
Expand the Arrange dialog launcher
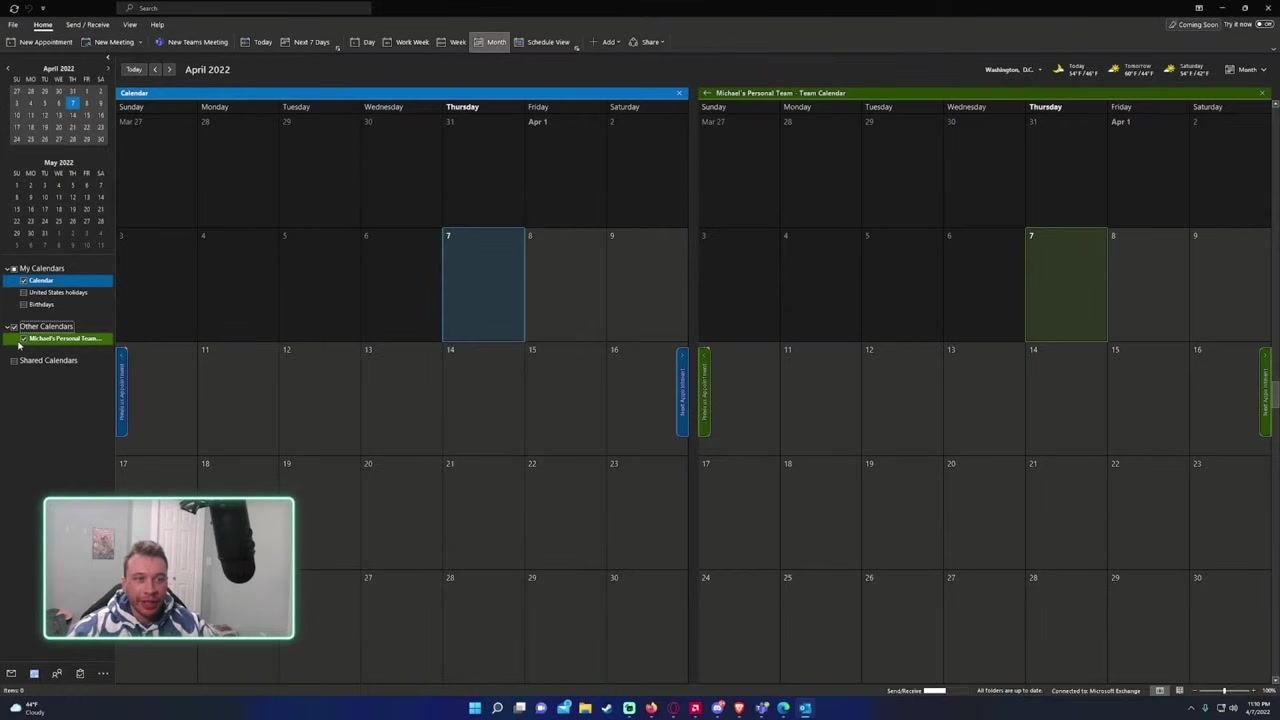[577, 48]
